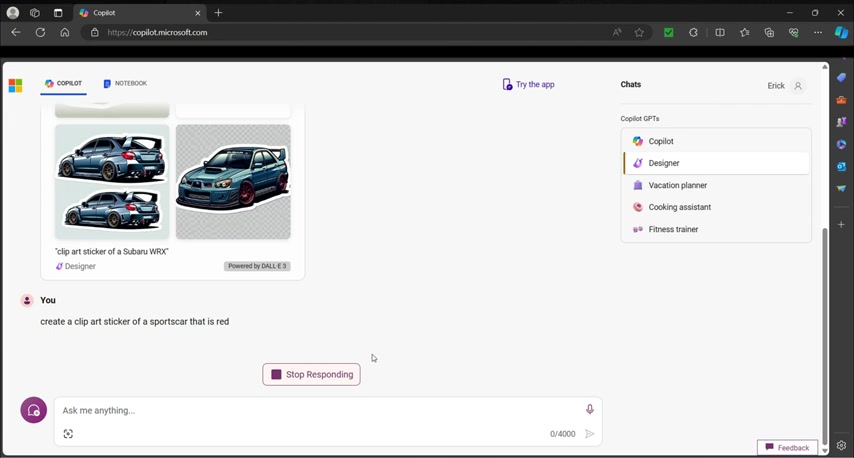The image size is (854, 458).
Task: Select the Designer GPT
Action: [x=716, y=163]
